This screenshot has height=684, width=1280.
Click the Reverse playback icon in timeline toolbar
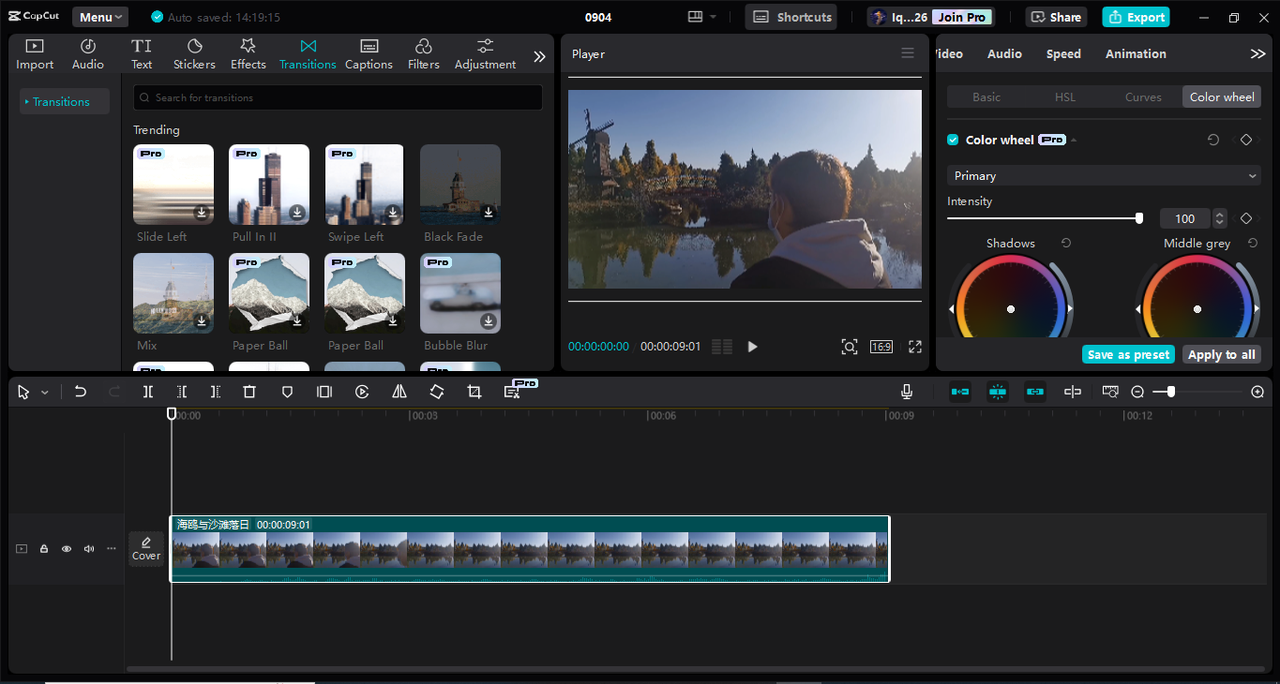362,392
